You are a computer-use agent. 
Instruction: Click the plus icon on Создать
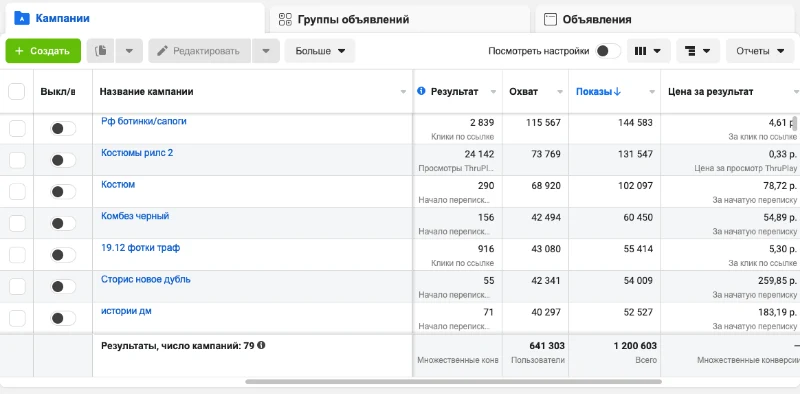click(19, 51)
